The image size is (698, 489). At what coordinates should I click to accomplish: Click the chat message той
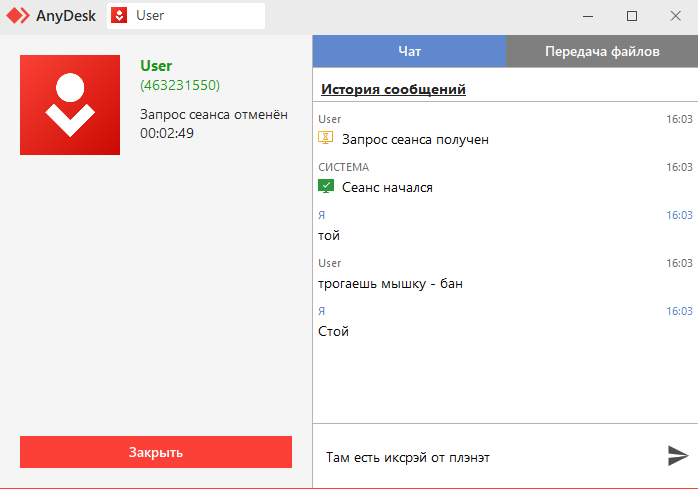coord(329,235)
